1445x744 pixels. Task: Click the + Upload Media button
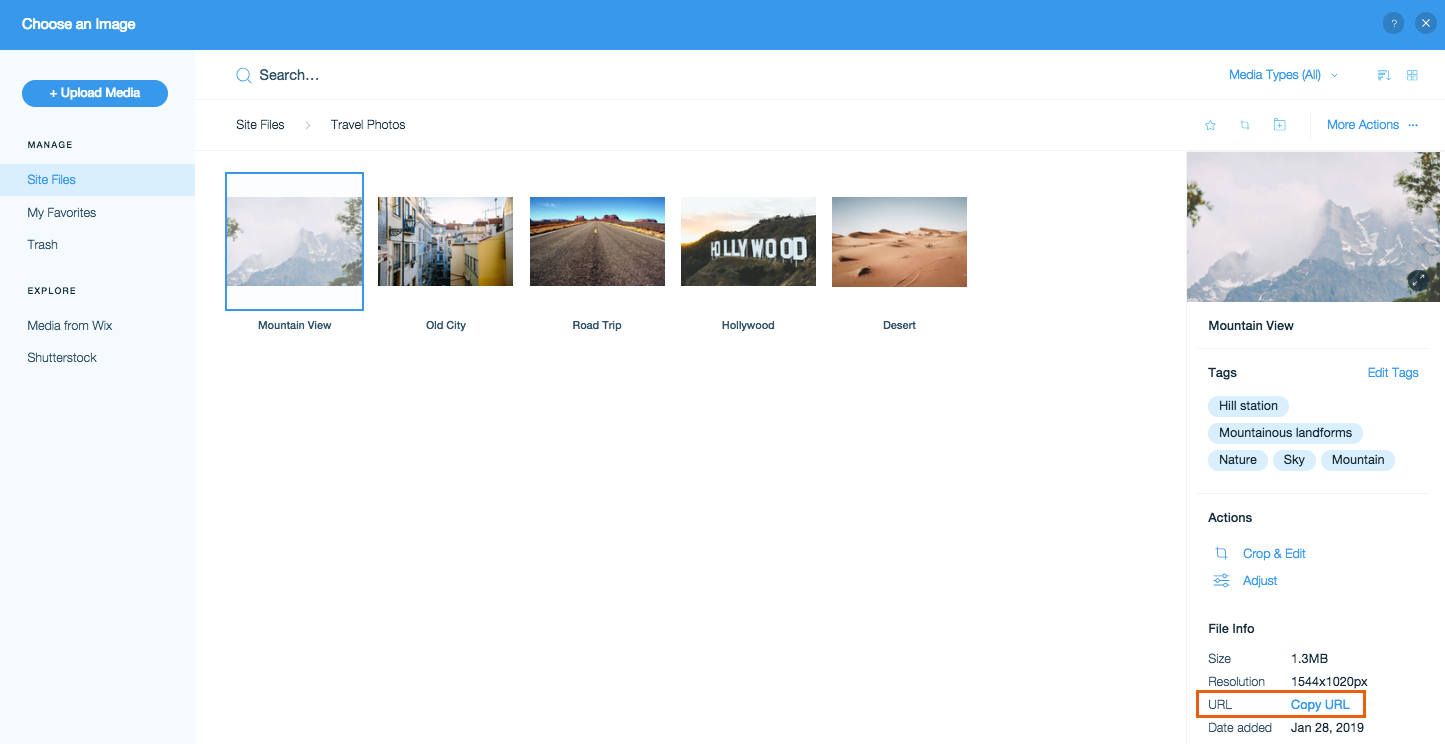point(95,93)
